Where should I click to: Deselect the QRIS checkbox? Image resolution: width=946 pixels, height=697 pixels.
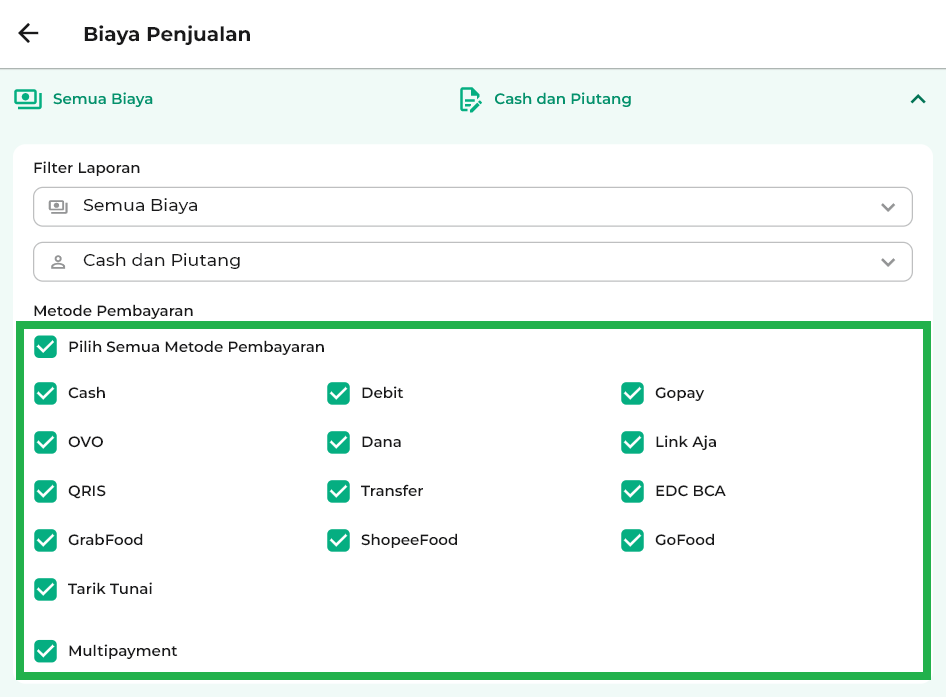pyautogui.click(x=46, y=491)
